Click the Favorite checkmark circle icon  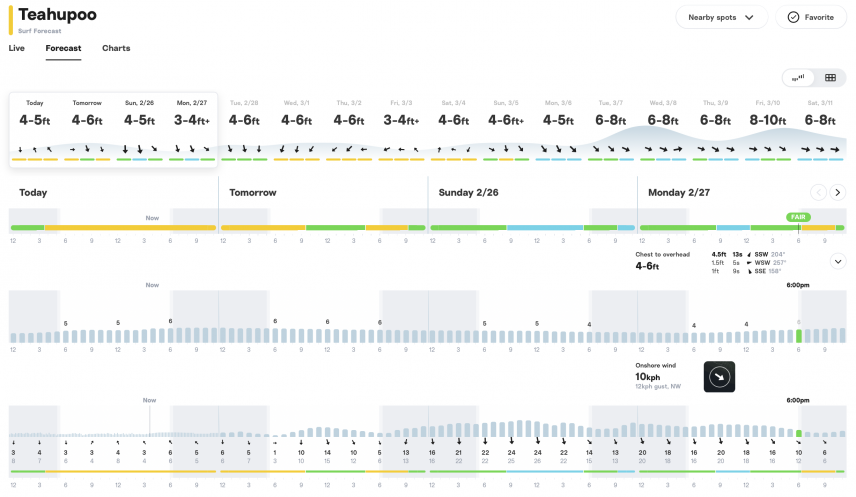pyautogui.click(x=793, y=17)
